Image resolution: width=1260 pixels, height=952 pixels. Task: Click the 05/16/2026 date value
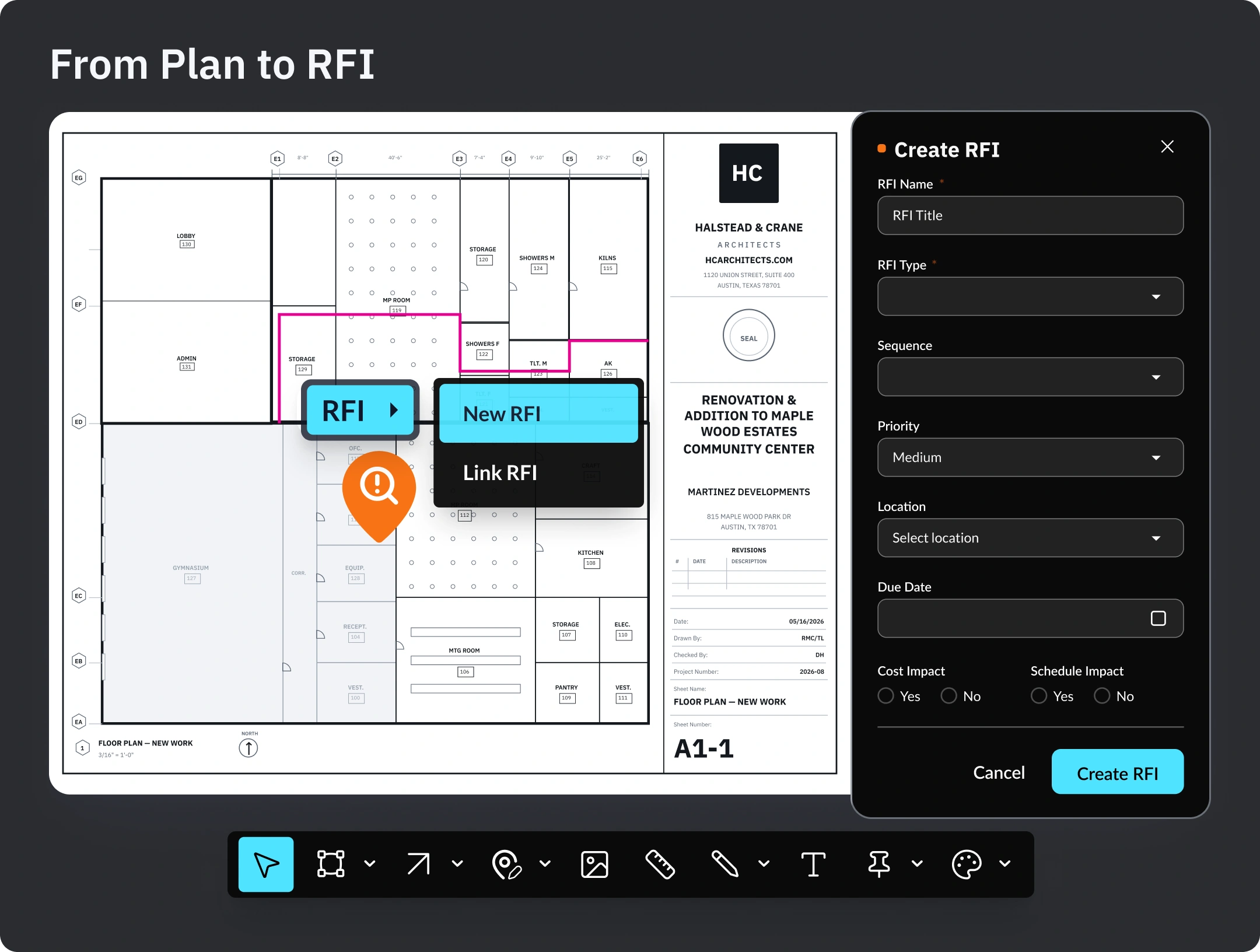[x=806, y=622]
